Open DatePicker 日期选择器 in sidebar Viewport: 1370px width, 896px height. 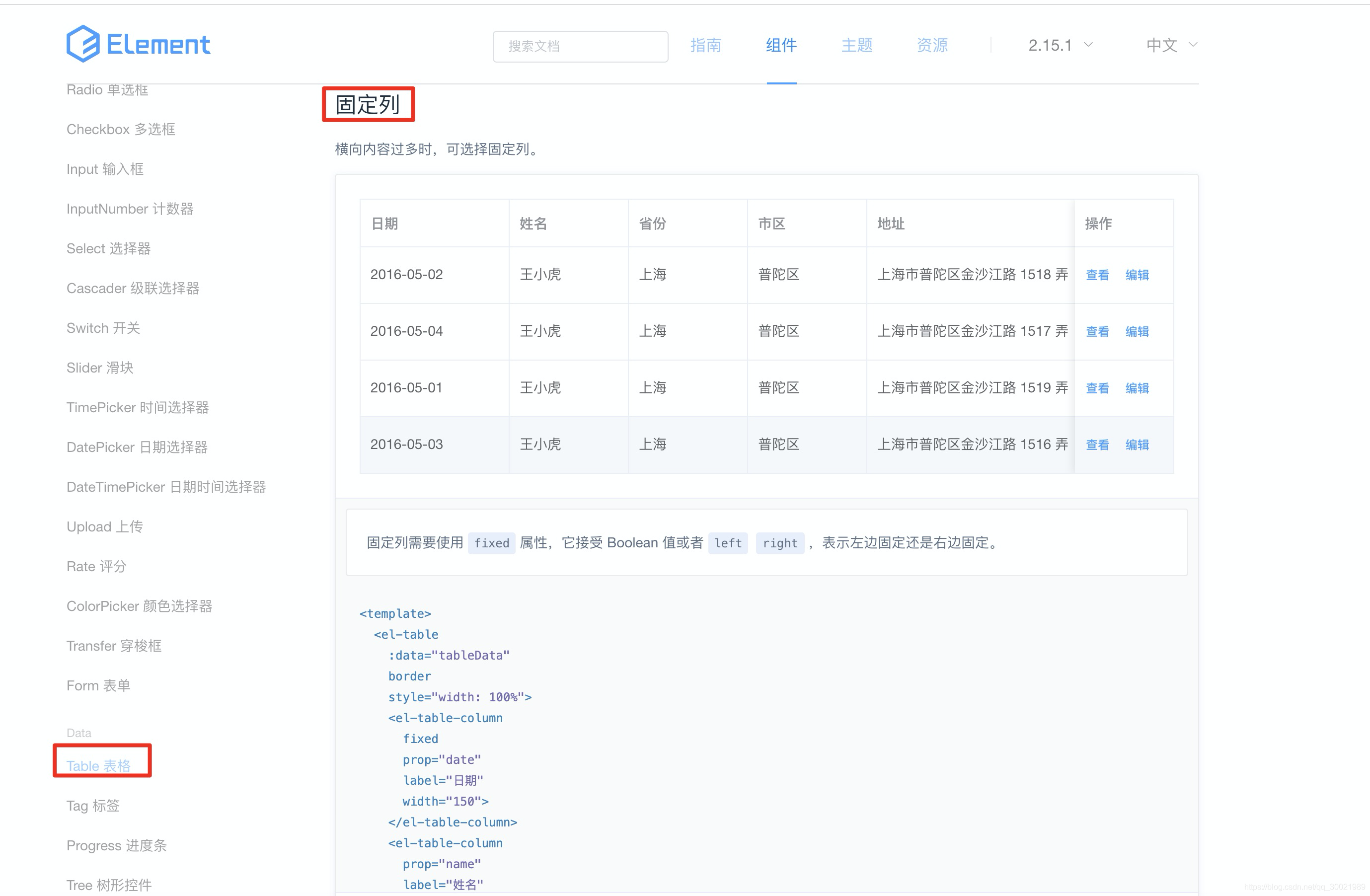(137, 447)
